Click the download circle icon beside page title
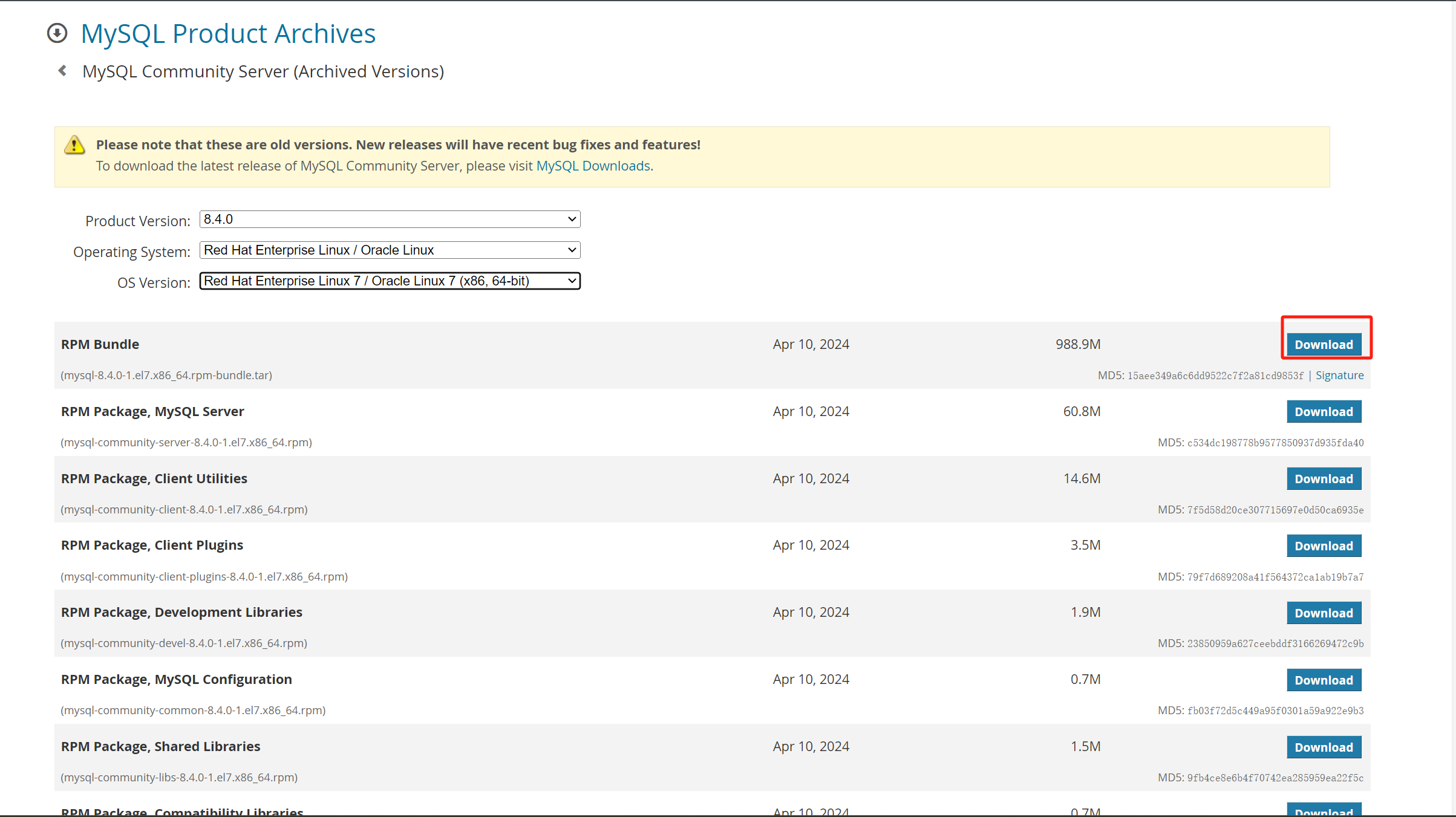1456x817 pixels. point(57,33)
